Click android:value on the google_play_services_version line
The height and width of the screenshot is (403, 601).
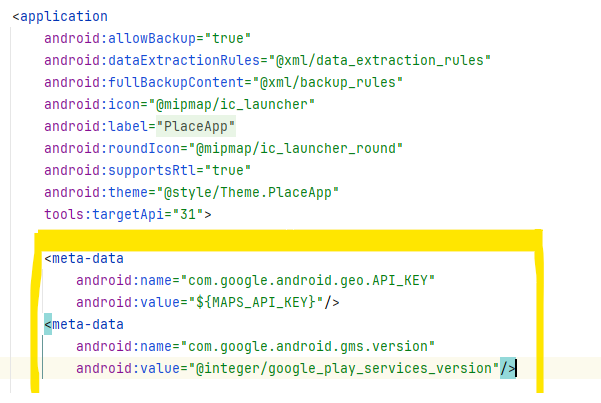pos(128,368)
